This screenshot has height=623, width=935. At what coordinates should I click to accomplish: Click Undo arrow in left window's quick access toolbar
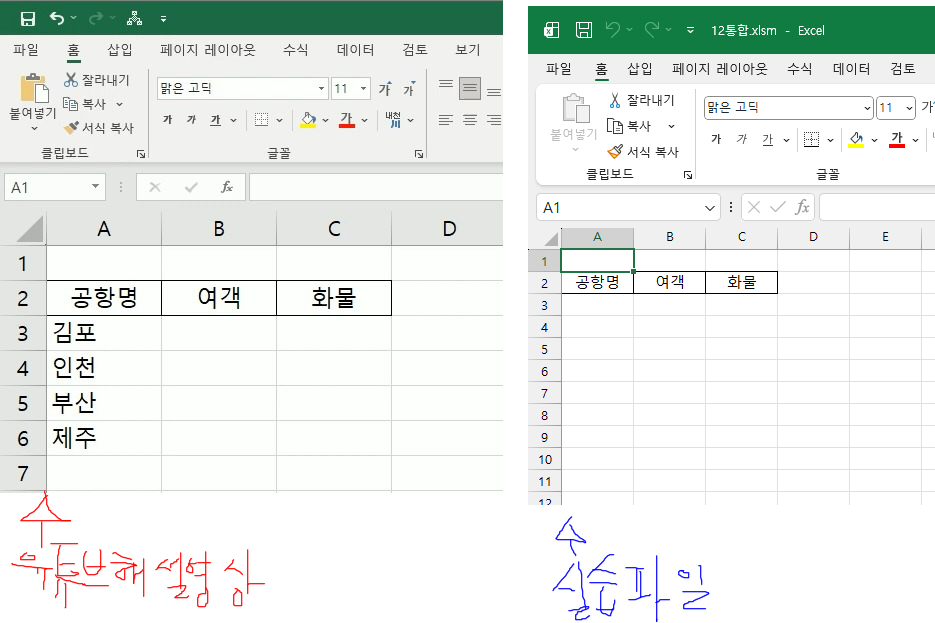point(57,19)
